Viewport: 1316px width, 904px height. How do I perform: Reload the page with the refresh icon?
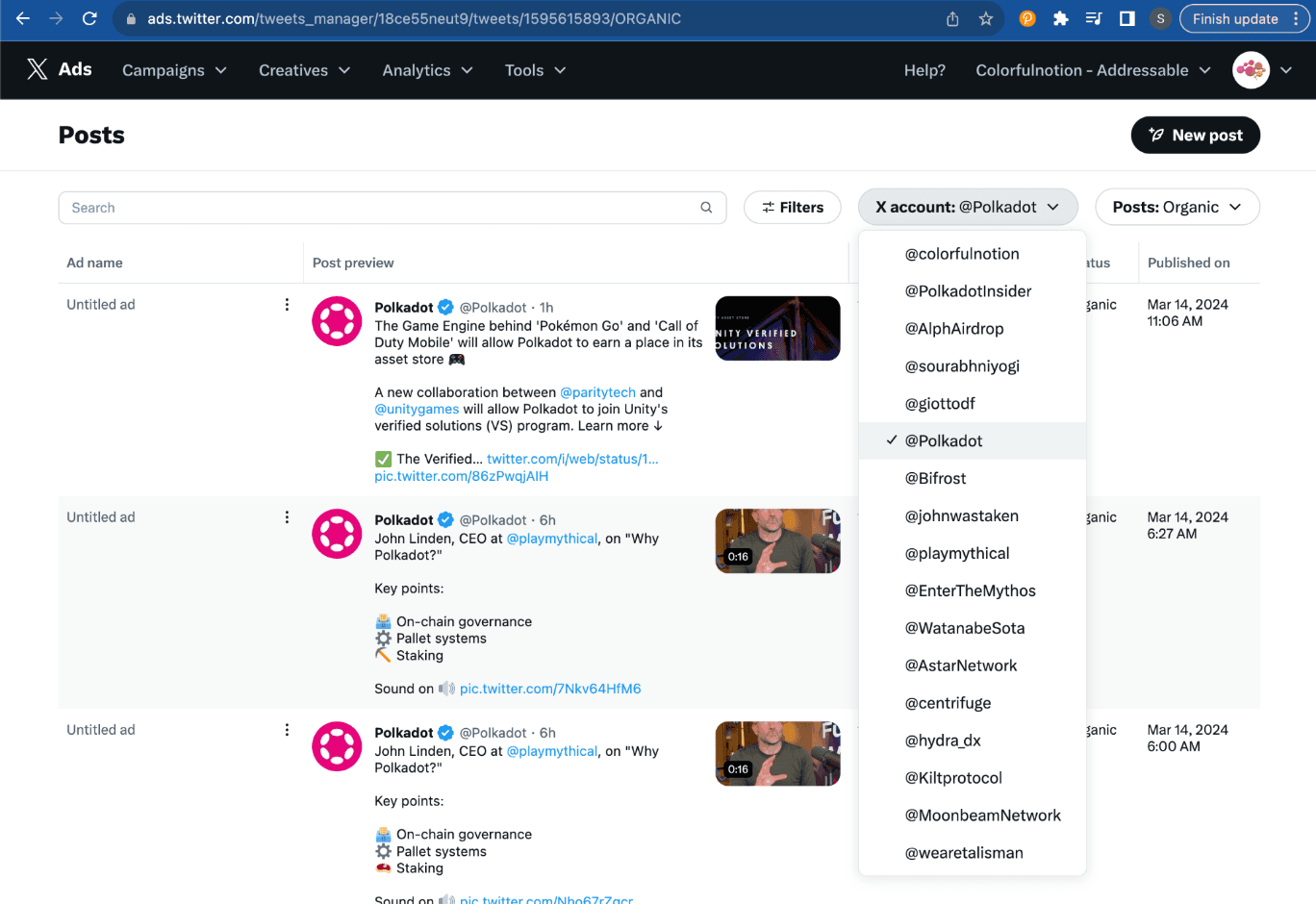pyautogui.click(x=89, y=18)
